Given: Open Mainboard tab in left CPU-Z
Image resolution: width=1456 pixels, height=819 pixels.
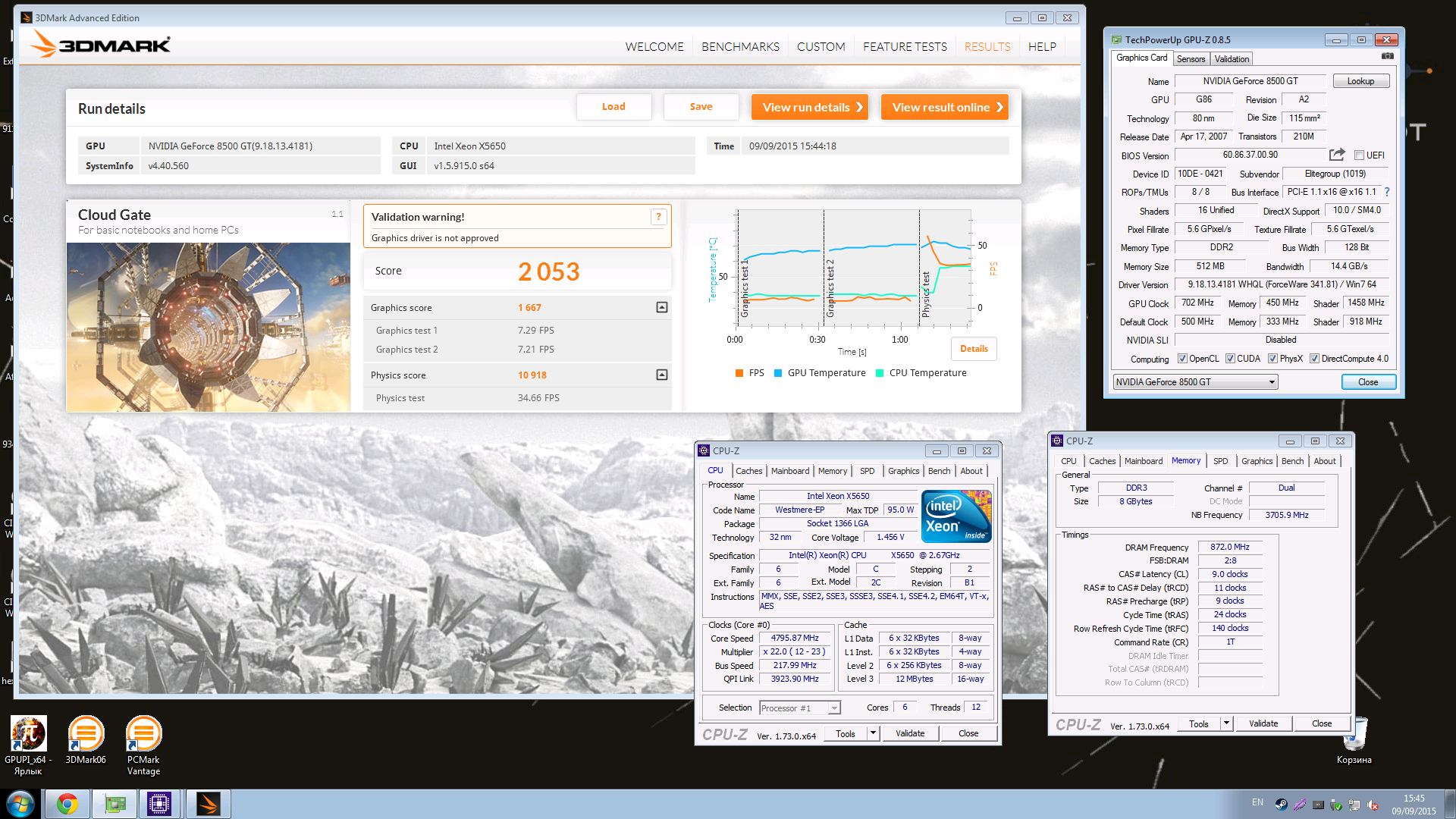Looking at the screenshot, I should [790, 471].
